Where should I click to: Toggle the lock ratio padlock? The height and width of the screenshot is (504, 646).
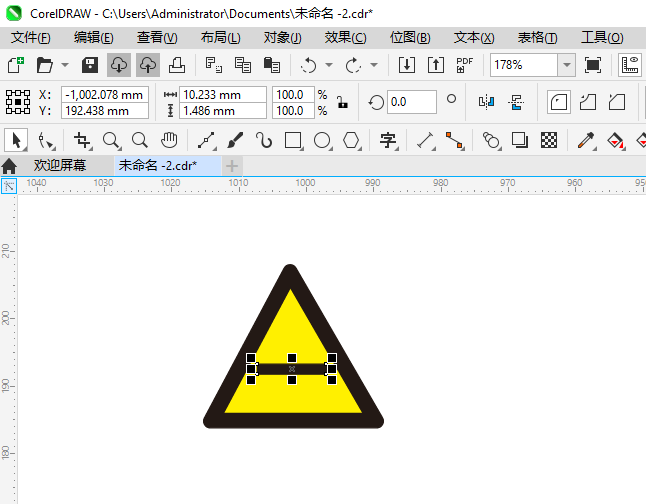coord(342,102)
